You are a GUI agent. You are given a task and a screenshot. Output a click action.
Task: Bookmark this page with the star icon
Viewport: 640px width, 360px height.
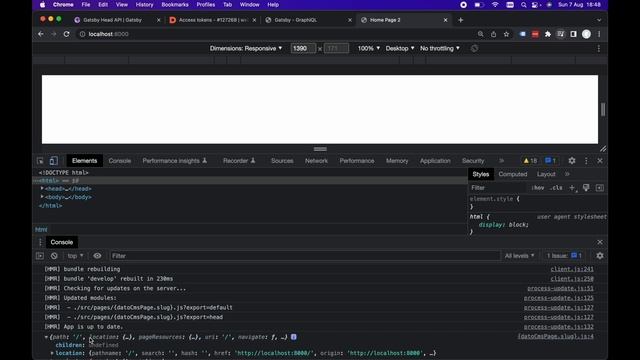click(507, 34)
